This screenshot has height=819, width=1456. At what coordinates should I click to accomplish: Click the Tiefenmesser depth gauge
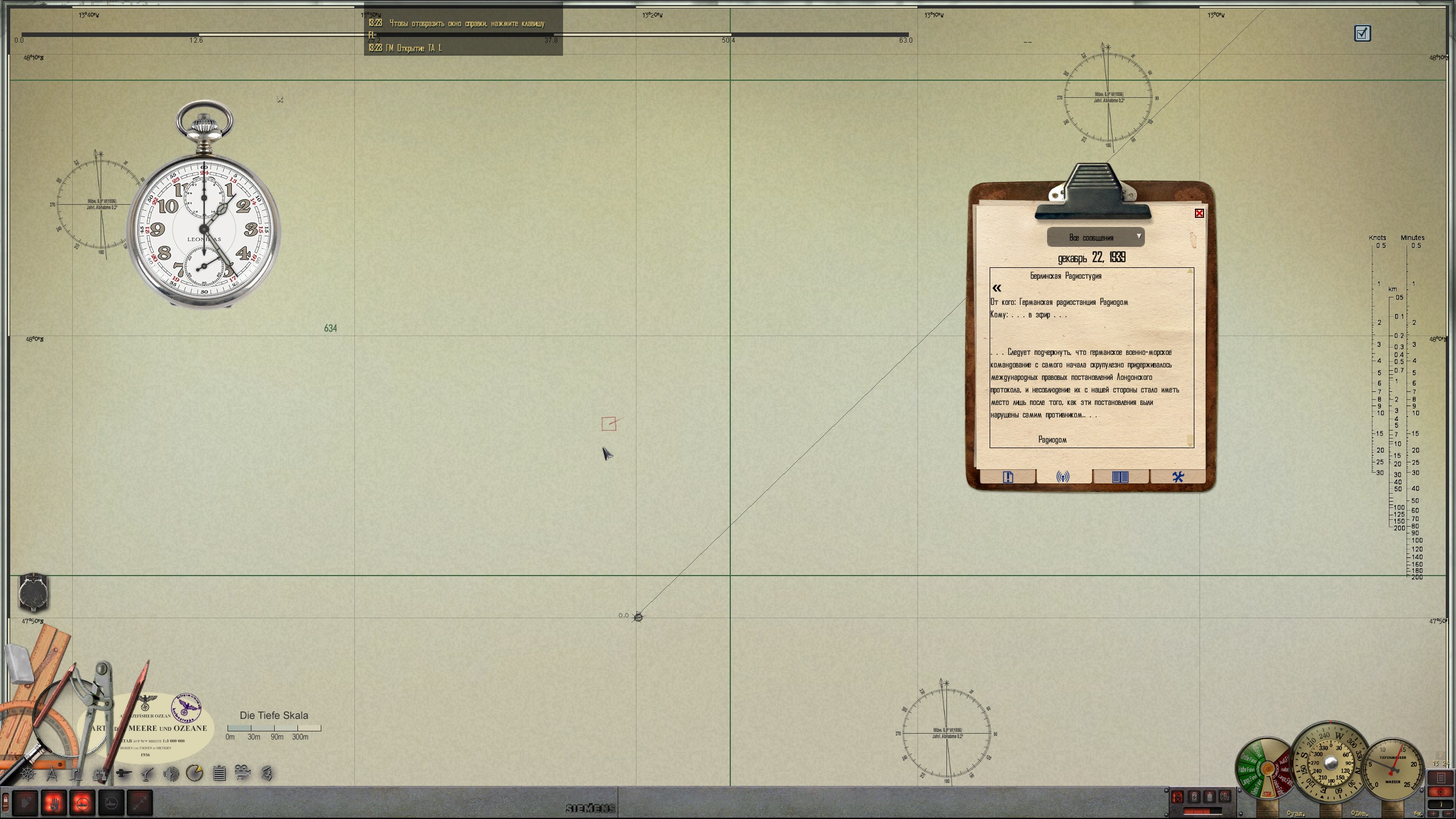(x=1393, y=768)
